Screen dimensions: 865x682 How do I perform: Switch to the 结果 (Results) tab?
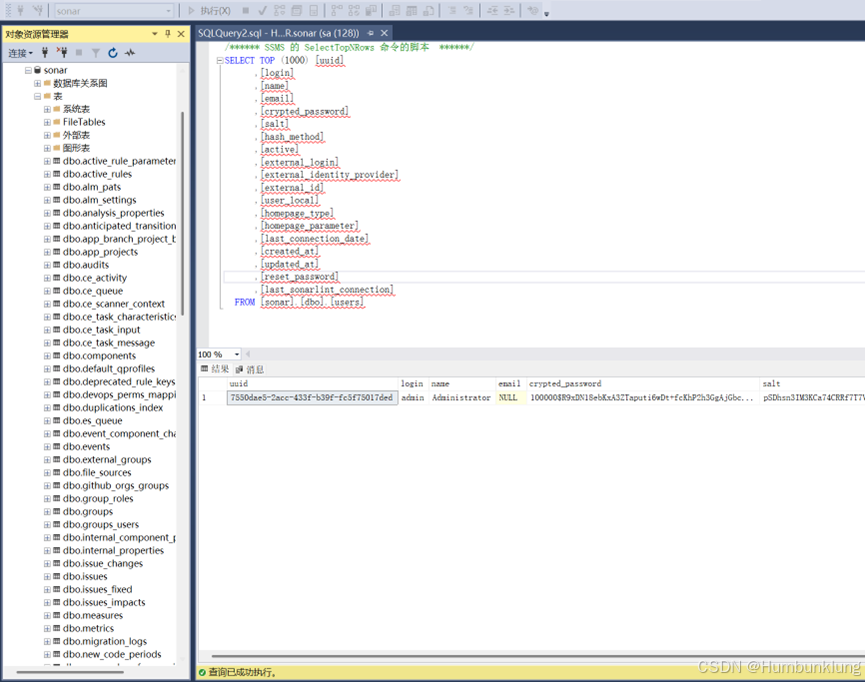coord(215,369)
